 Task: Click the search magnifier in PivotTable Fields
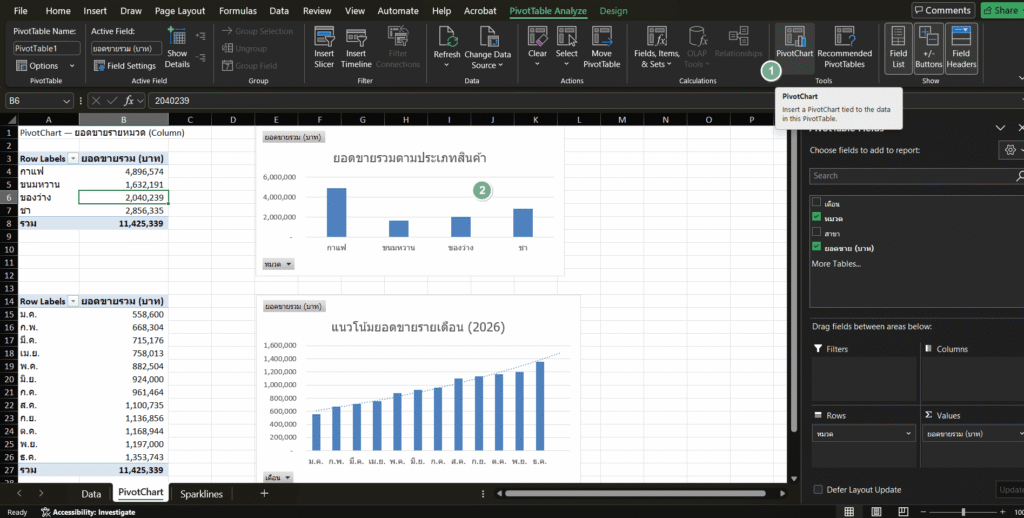point(1019,176)
